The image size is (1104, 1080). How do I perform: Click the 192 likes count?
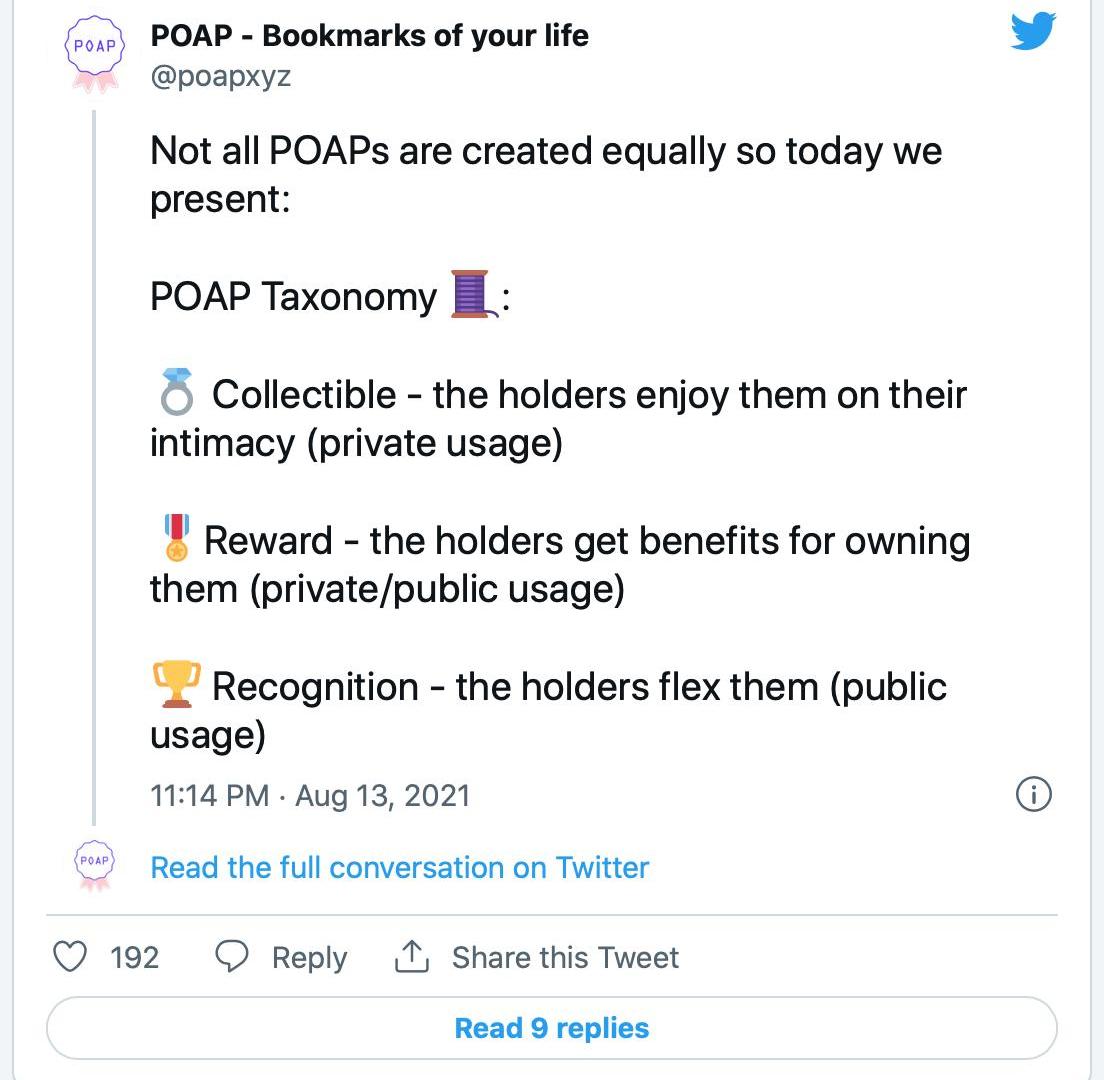coord(134,957)
